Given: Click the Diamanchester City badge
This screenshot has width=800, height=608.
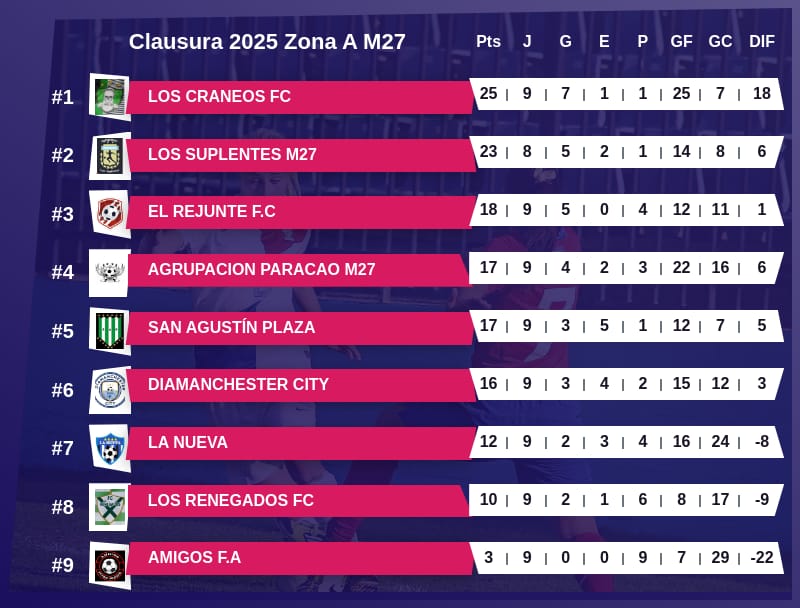Looking at the screenshot, I should click(110, 389).
